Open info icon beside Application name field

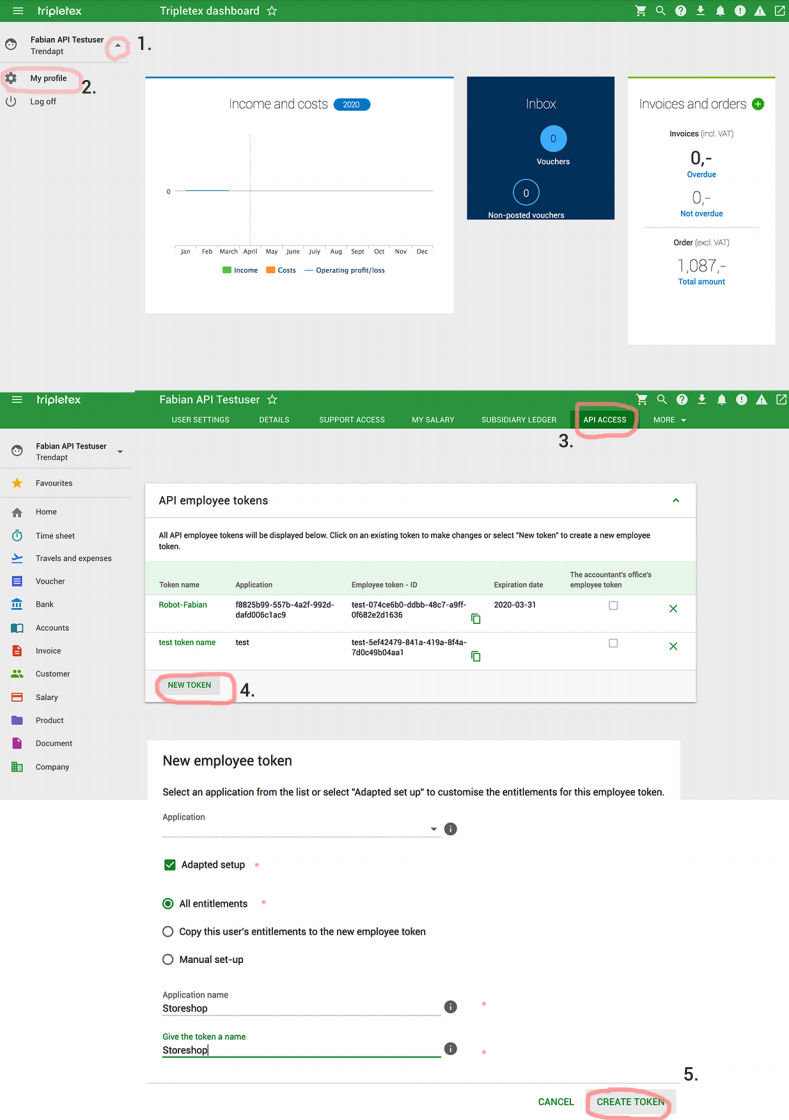(x=451, y=1007)
